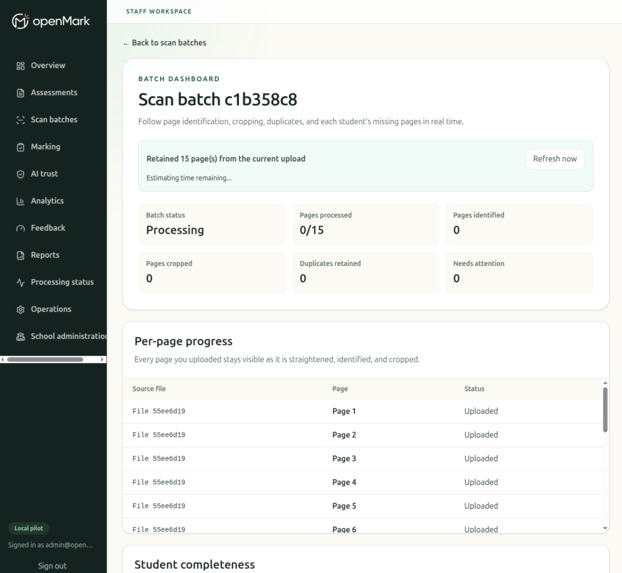Screen dimensions: 622x573
Task: Click the Pages cropped card
Action: [x=212, y=272]
